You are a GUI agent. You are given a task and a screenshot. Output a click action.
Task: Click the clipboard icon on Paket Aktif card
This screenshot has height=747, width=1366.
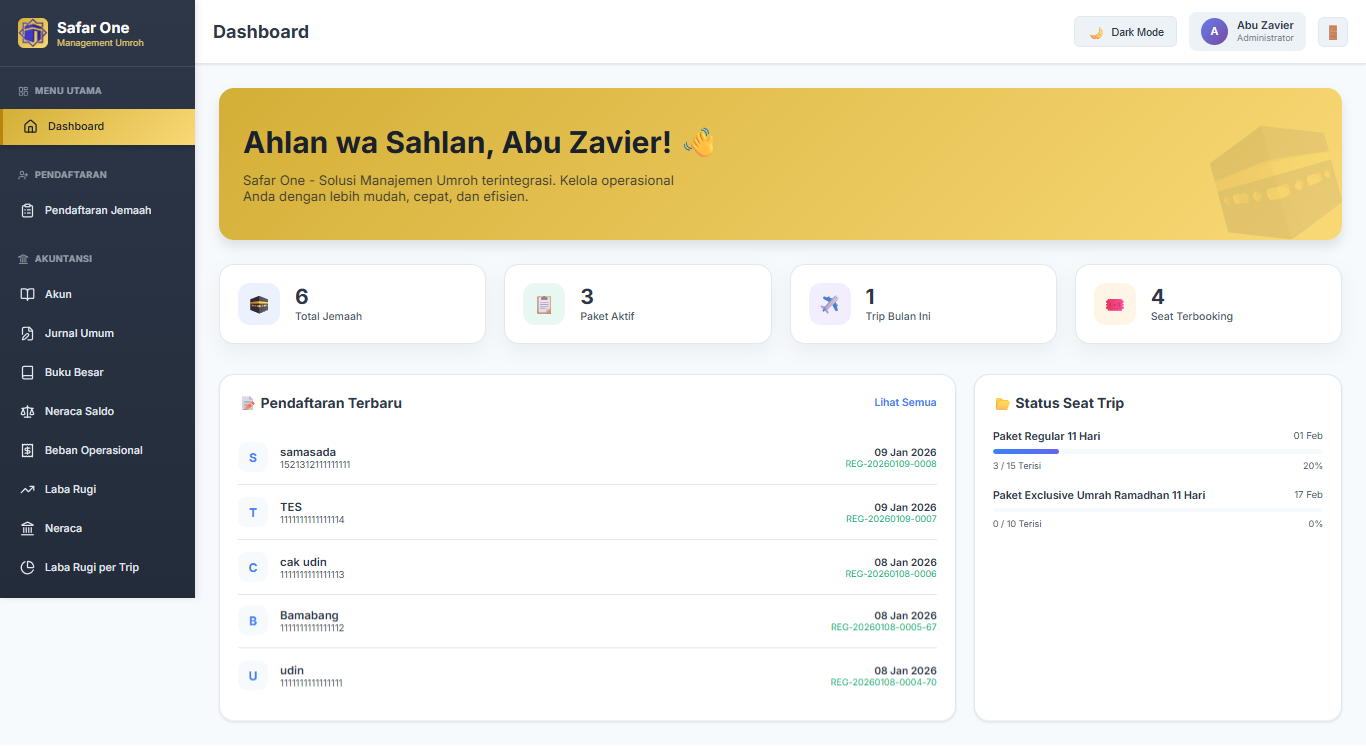[x=544, y=304]
